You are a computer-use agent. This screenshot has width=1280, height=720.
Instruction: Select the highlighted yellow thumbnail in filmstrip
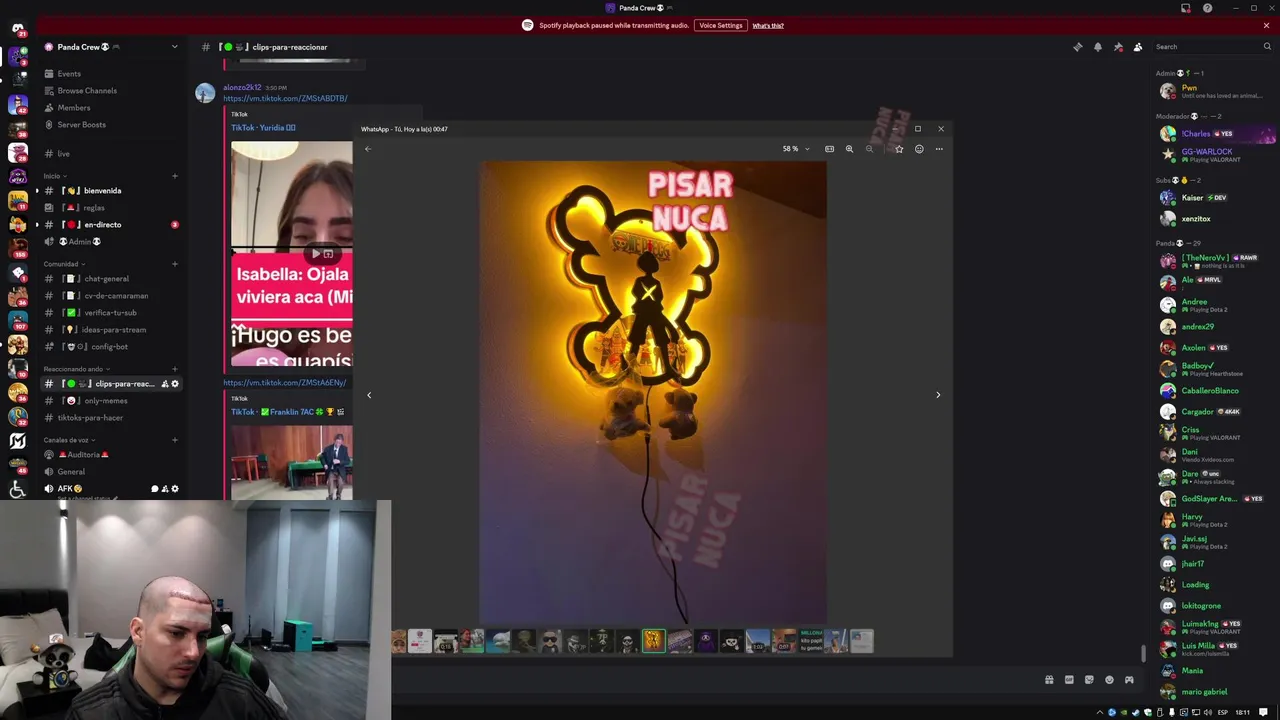click(653, 641)
